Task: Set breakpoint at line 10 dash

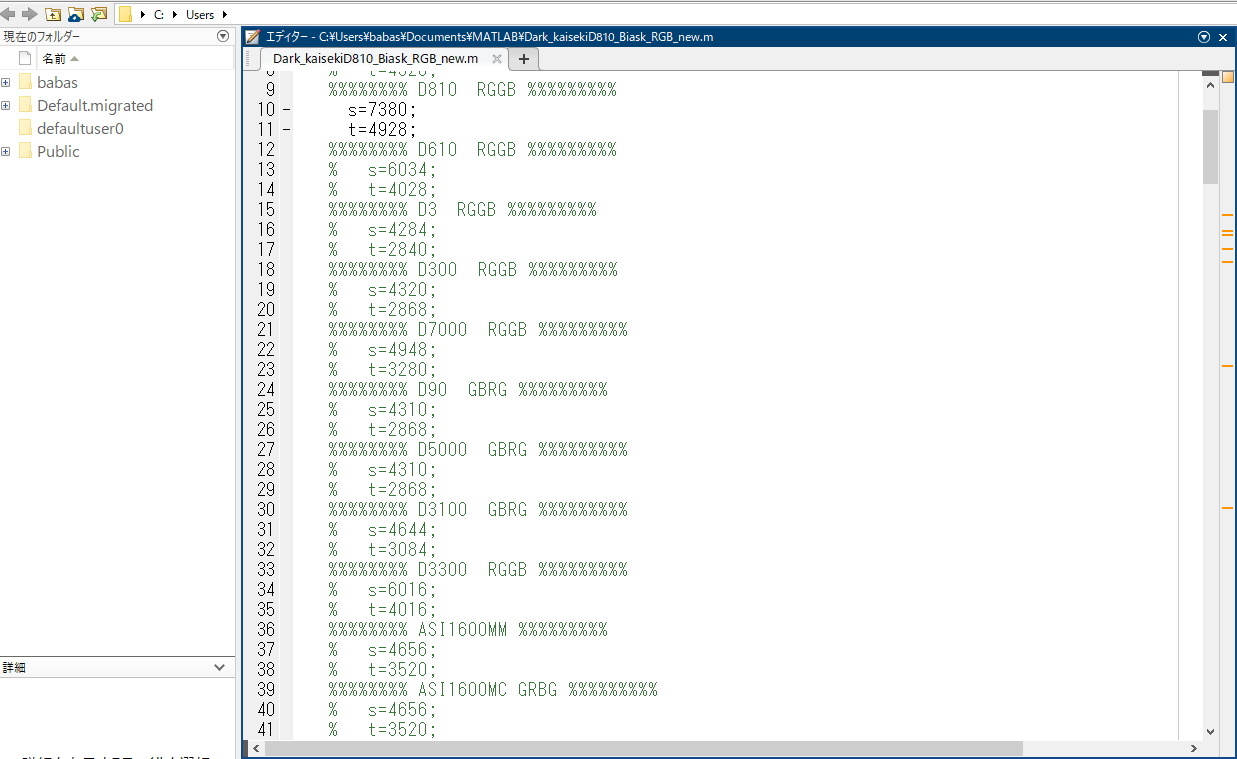Action: tap(287, 110)
